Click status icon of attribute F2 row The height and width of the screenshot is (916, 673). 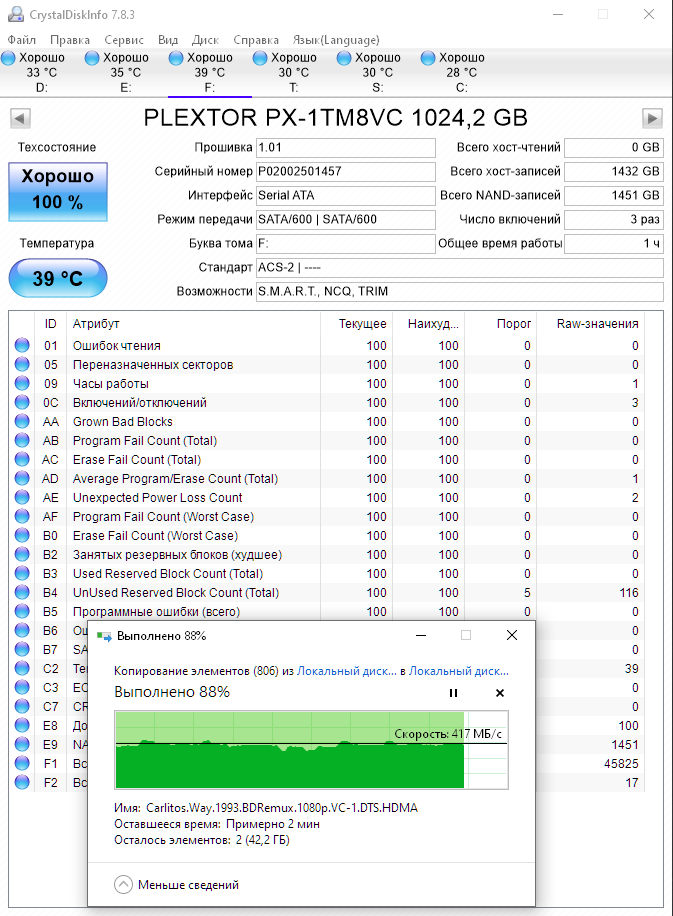(22, 782)
